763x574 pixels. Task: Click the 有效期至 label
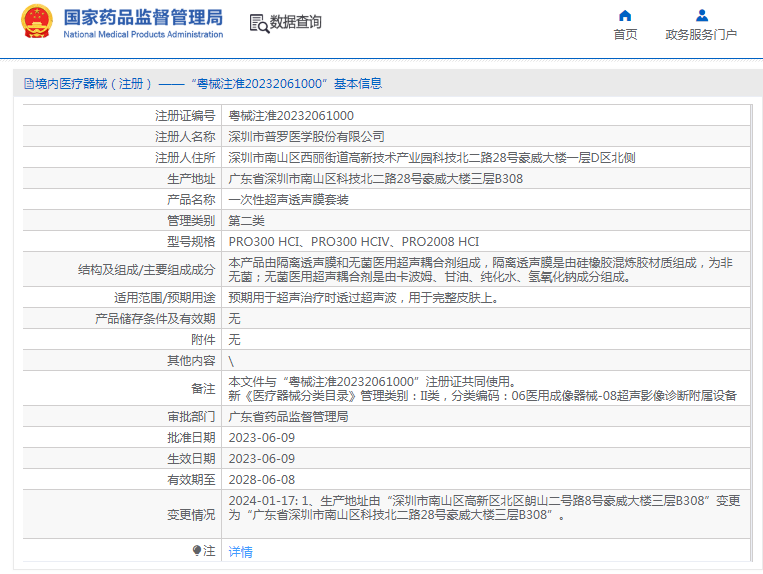[x=191, y=479]
